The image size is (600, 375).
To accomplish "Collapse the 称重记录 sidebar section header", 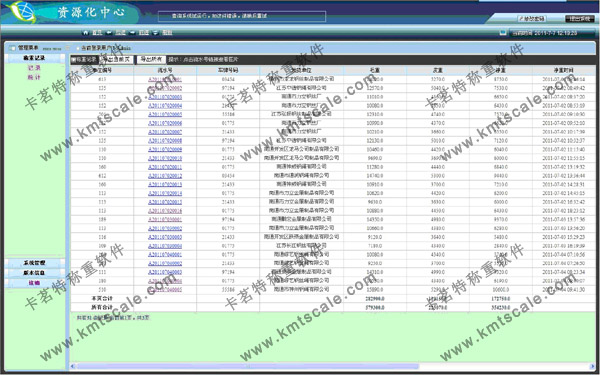I will (x=34, y=58).
